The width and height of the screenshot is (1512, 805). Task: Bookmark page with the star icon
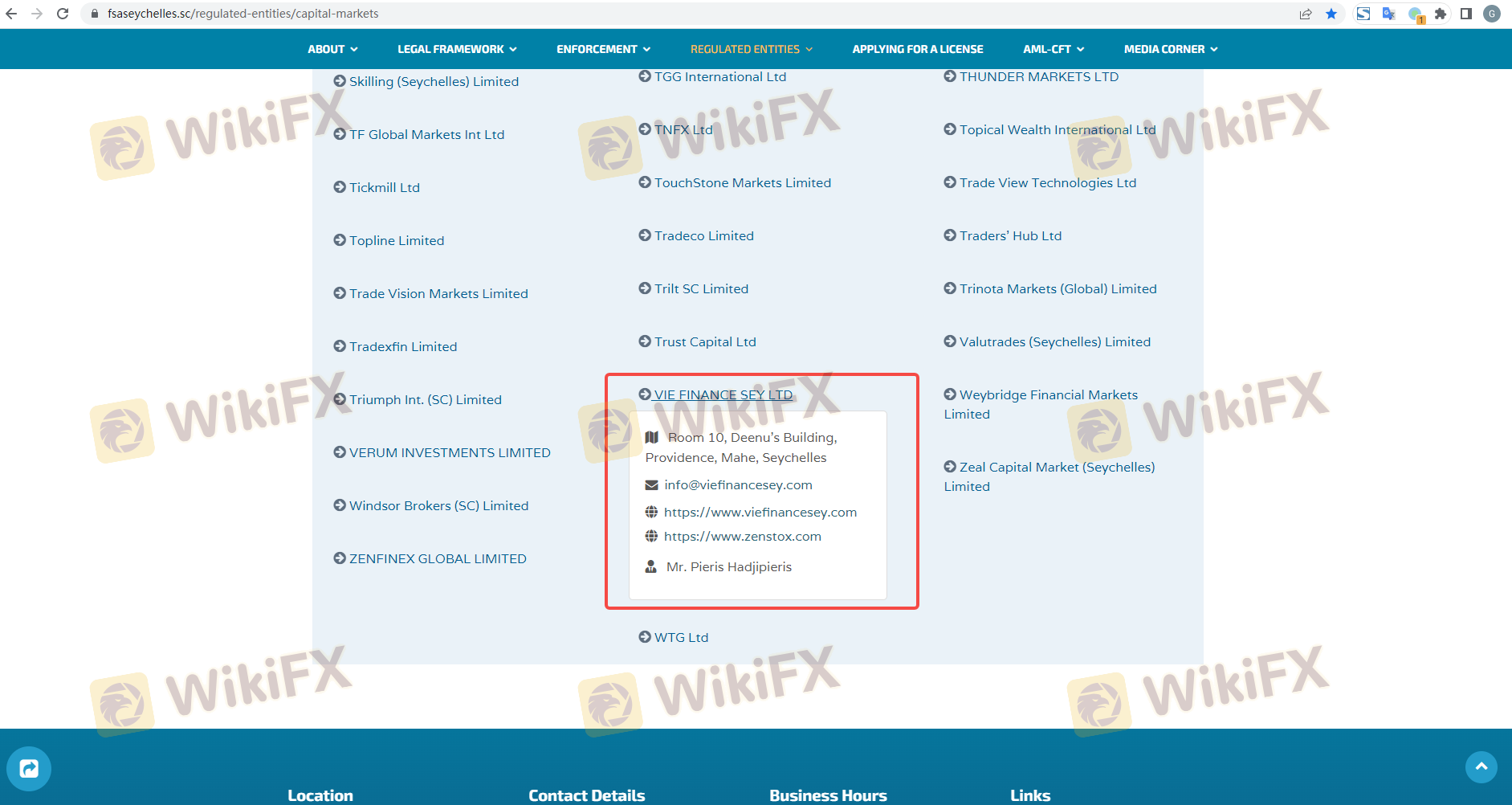coord(1331,14)
